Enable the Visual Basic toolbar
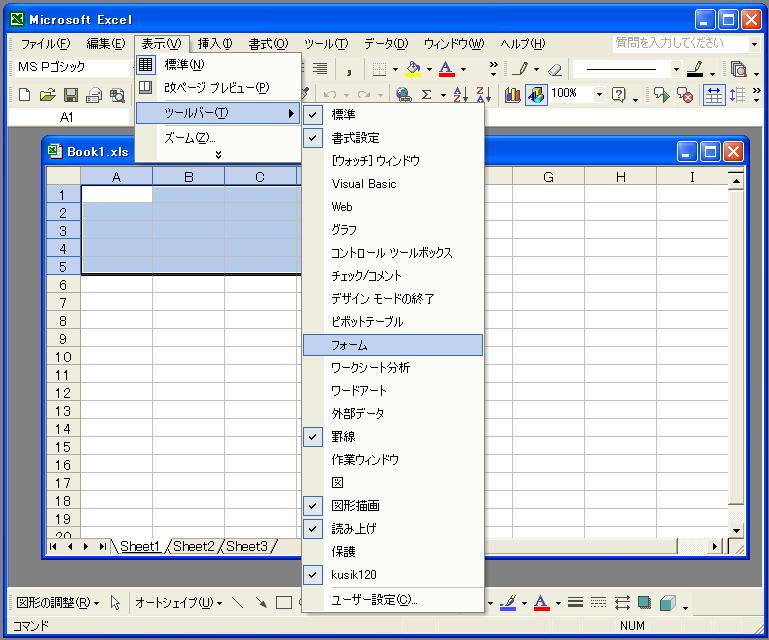769x640 pixels. coord(392,184)
